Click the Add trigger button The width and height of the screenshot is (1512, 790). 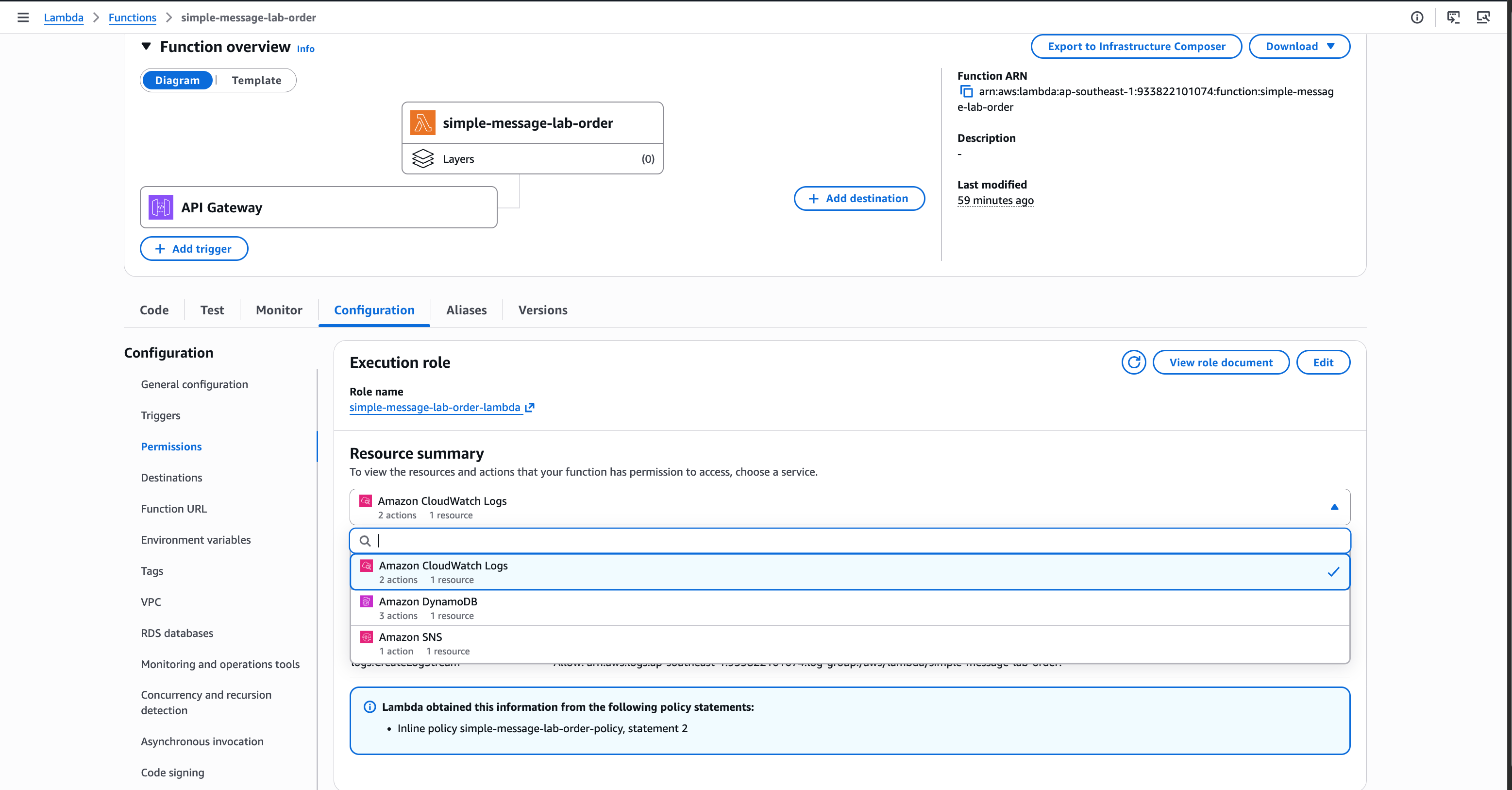coord(194,248)
